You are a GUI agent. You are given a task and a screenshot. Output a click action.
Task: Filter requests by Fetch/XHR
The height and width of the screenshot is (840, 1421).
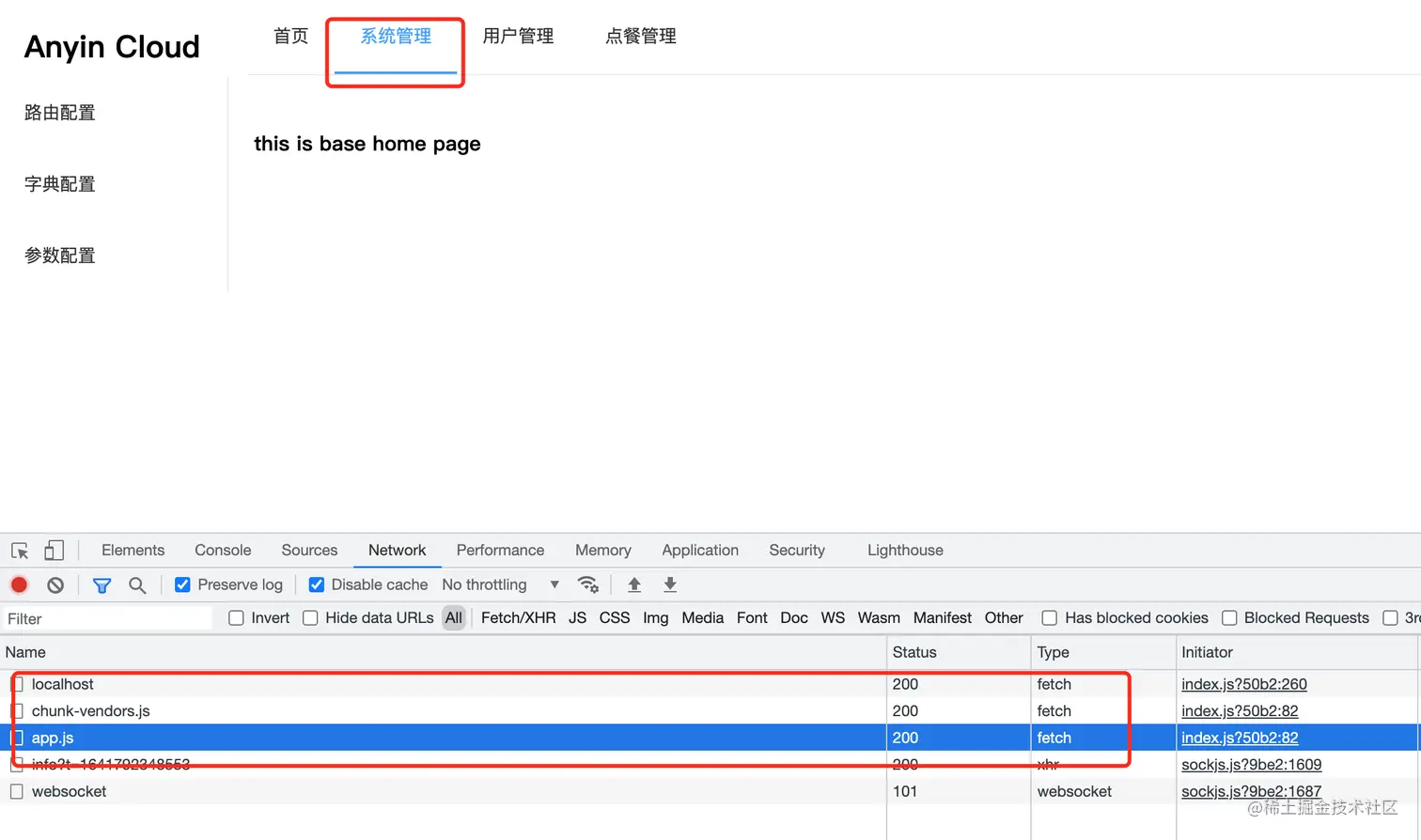(518, 617)
